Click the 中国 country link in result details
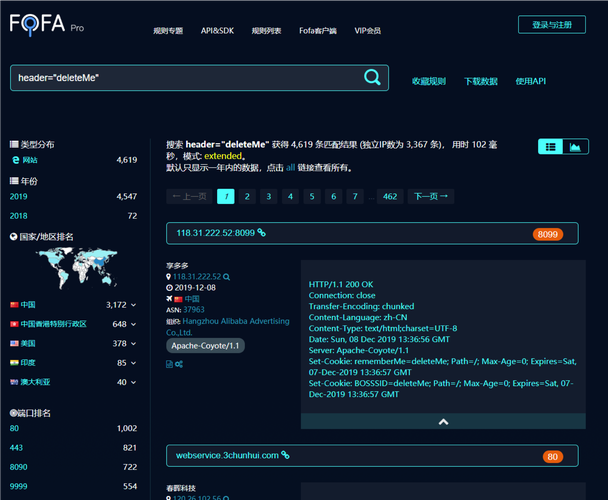 192,299
